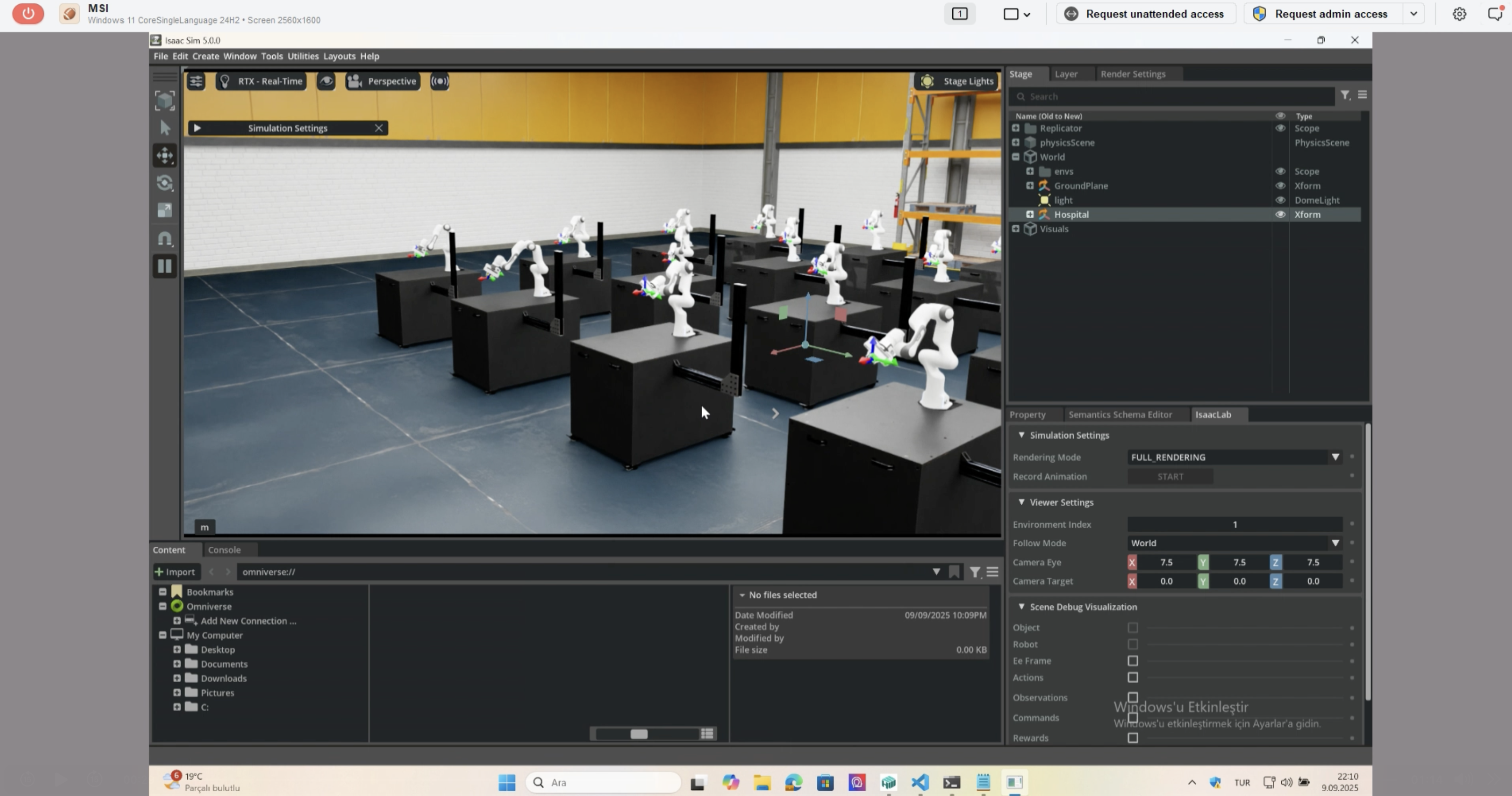Select the Rotate tool in left toolbar
This screenshot has height=796, width=1512.
(x=165, y=183)
